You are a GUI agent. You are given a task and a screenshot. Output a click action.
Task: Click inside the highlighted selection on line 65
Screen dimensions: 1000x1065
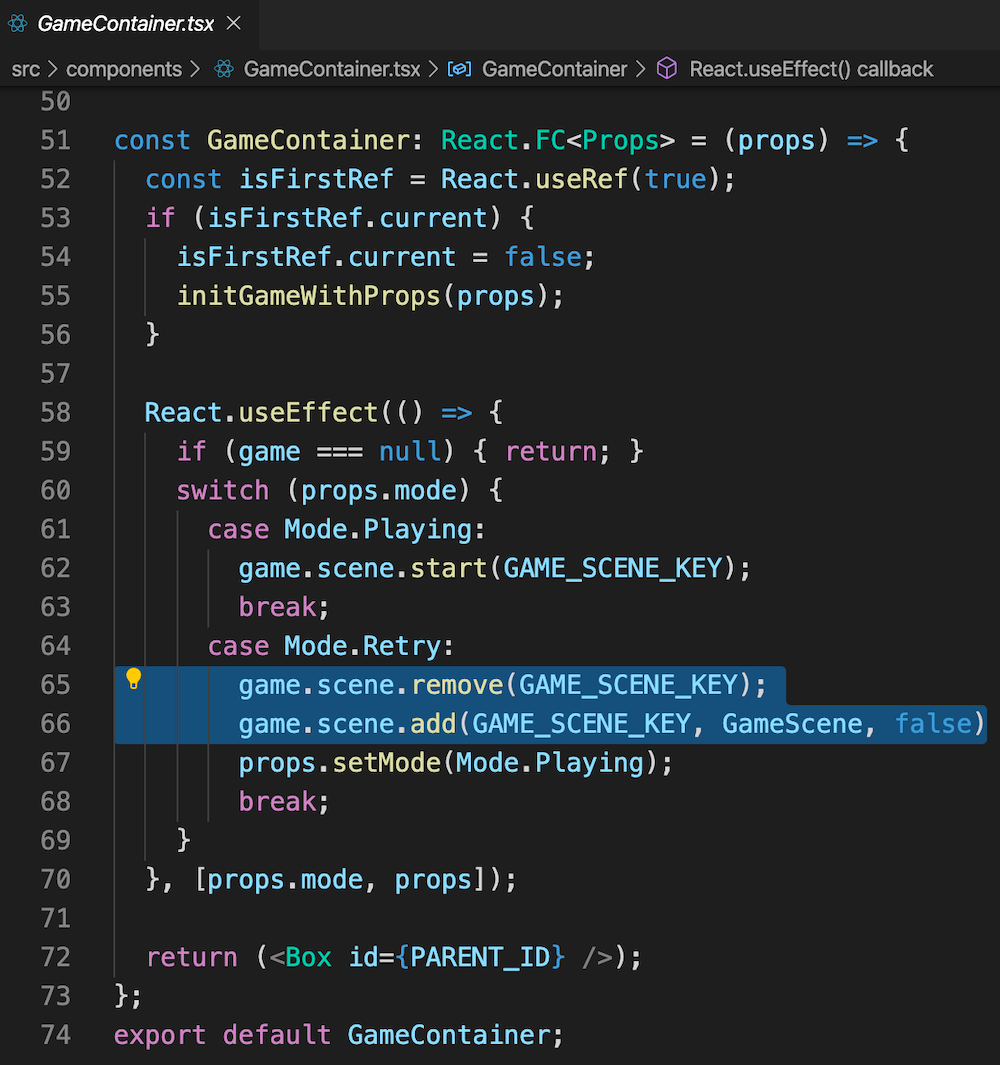500,684
